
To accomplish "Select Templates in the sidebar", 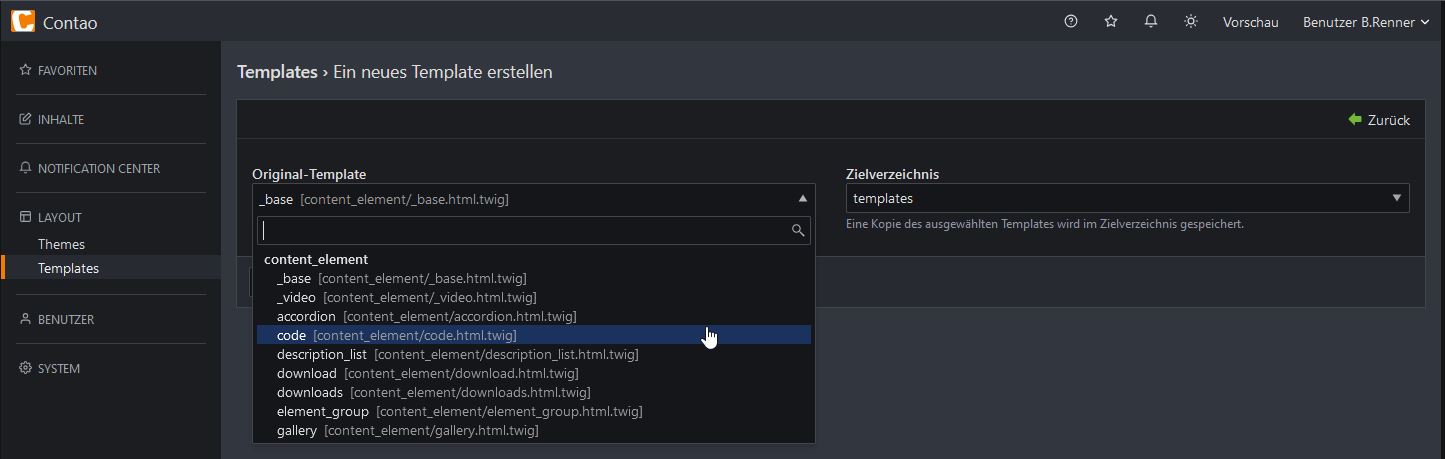I will [x=68, y=268].
